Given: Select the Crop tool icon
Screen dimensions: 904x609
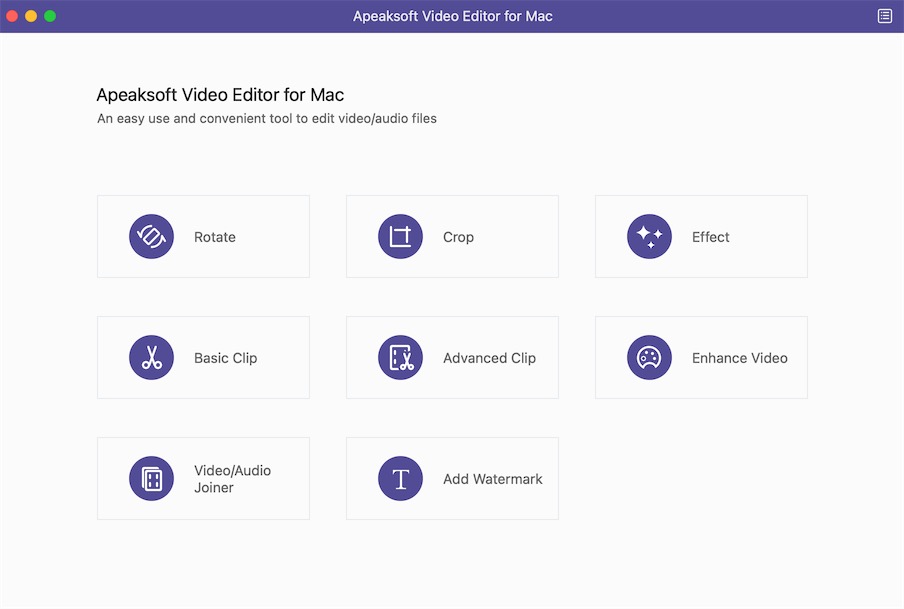Looking at the screenshot, I should pyautogui.click(x=400, y=236).
